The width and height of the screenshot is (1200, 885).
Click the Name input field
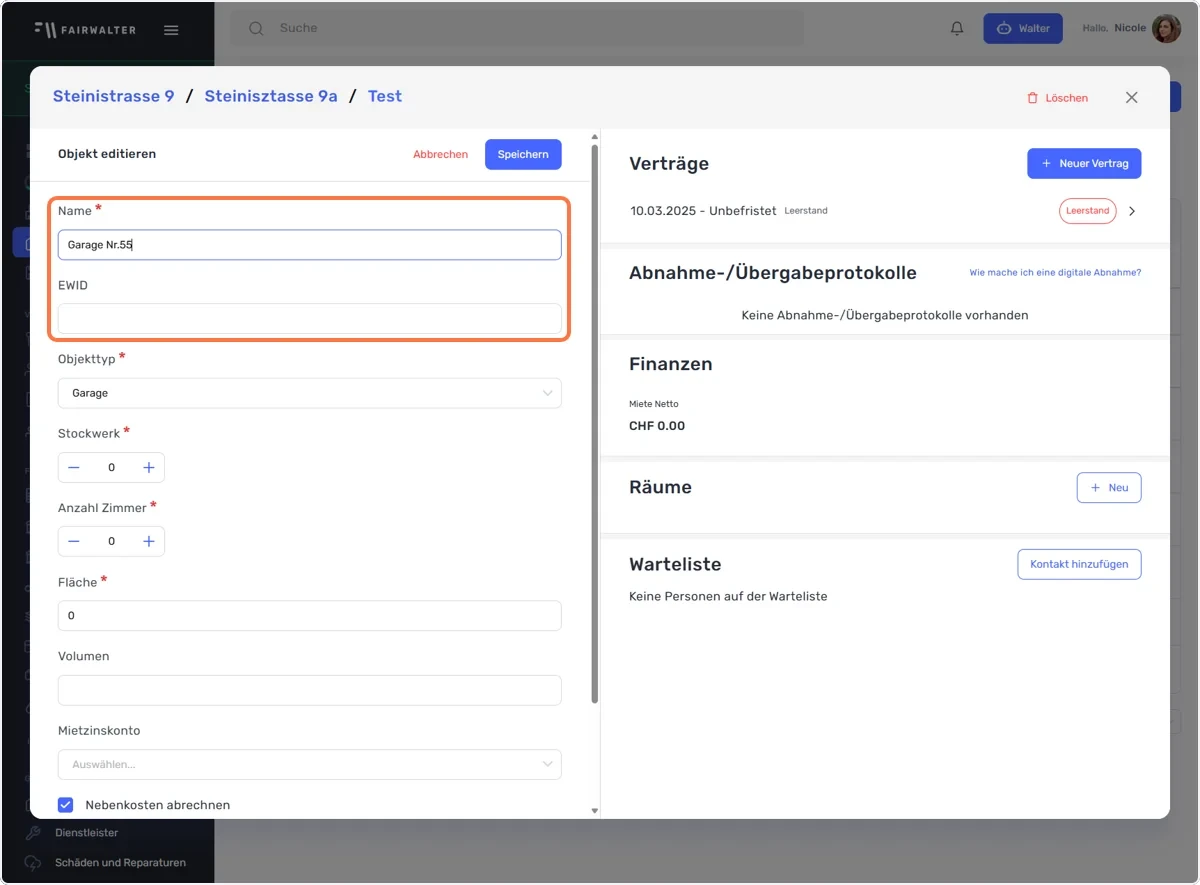point(310,245)
